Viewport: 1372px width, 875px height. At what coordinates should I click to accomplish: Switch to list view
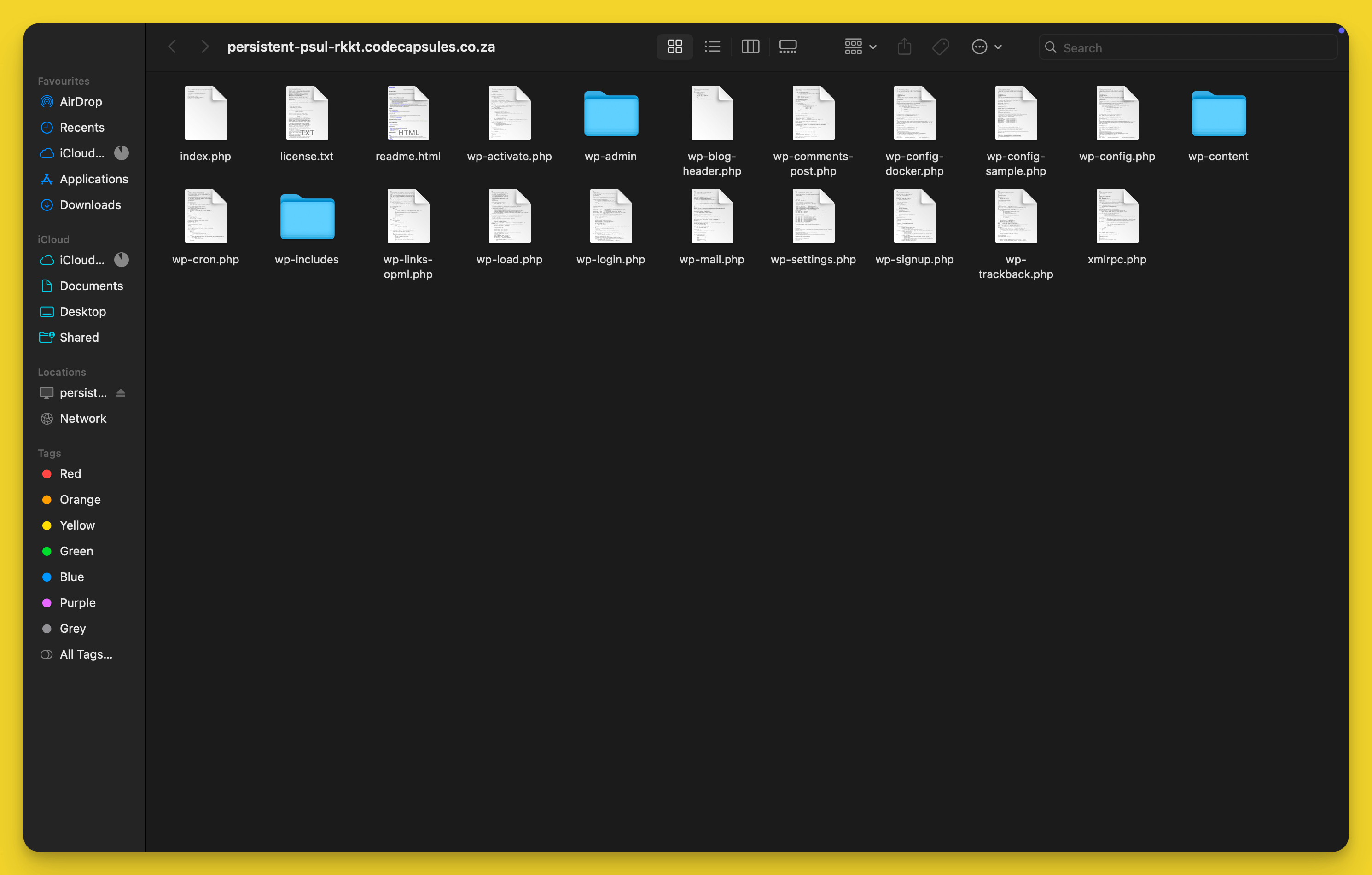pyautogui.click(x=712, y=47)
